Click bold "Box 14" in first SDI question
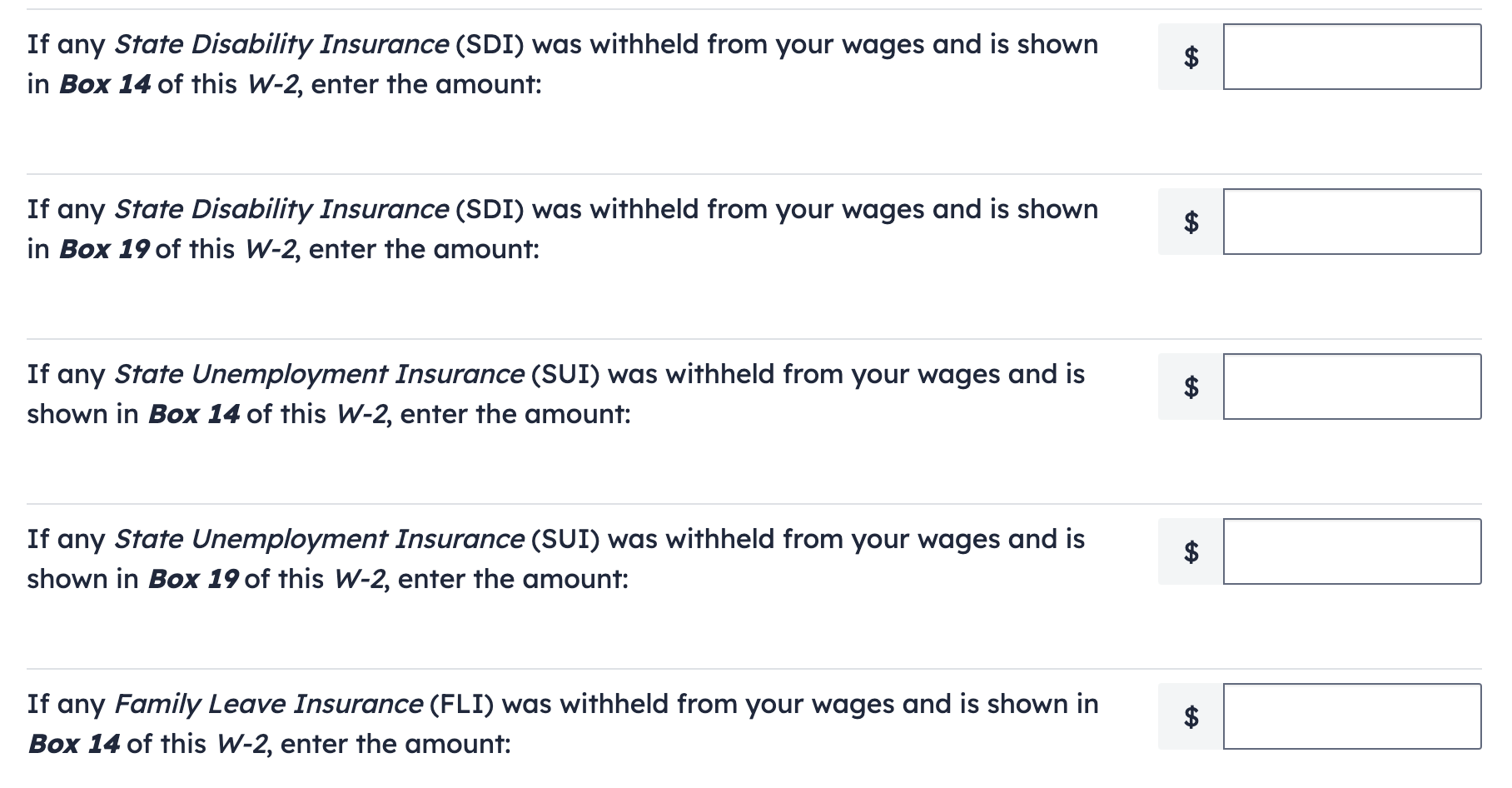1512x788 pixels. [x=105, y=85]
